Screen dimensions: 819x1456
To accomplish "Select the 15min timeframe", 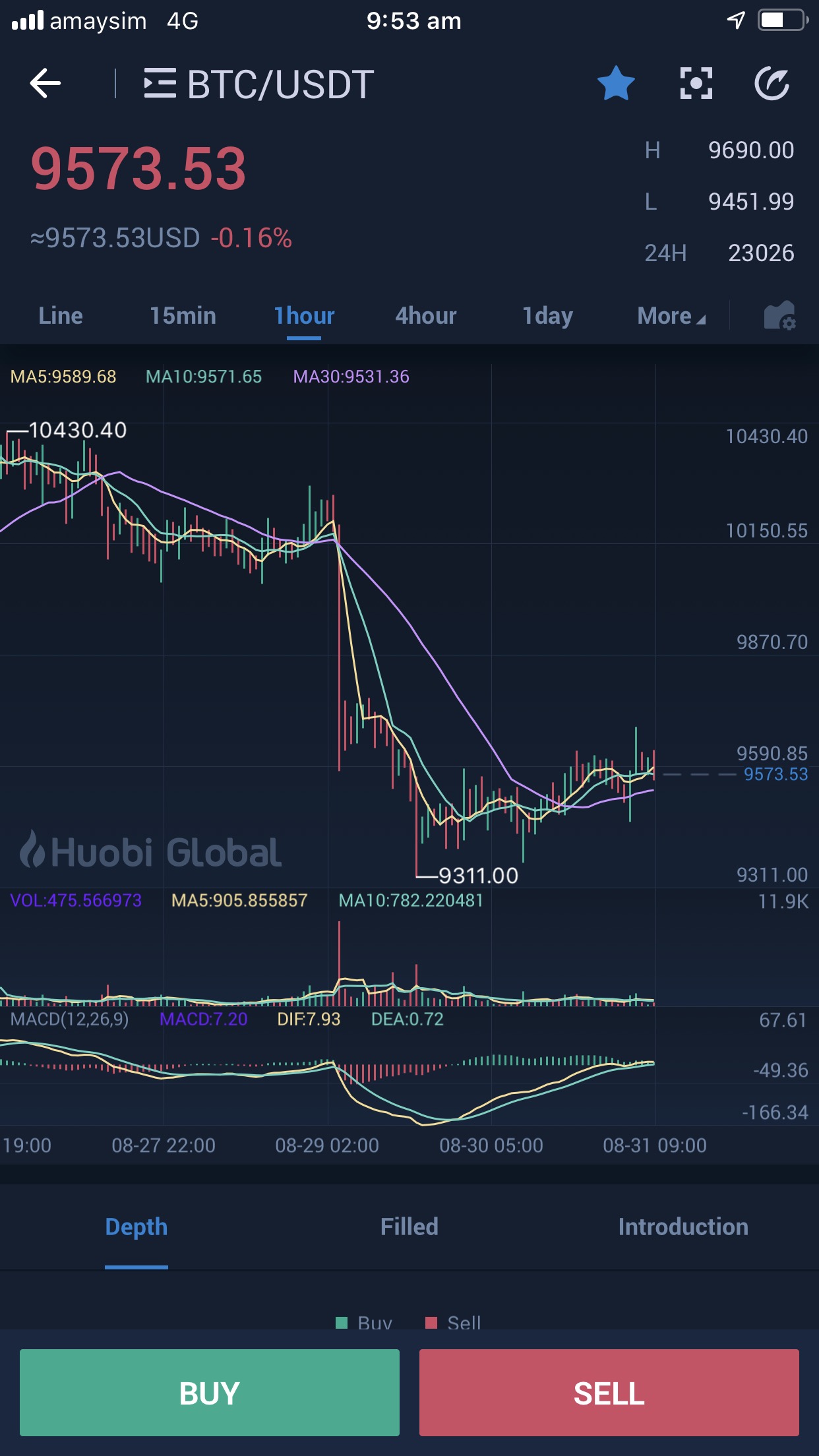I will click(x=183, y=316).
